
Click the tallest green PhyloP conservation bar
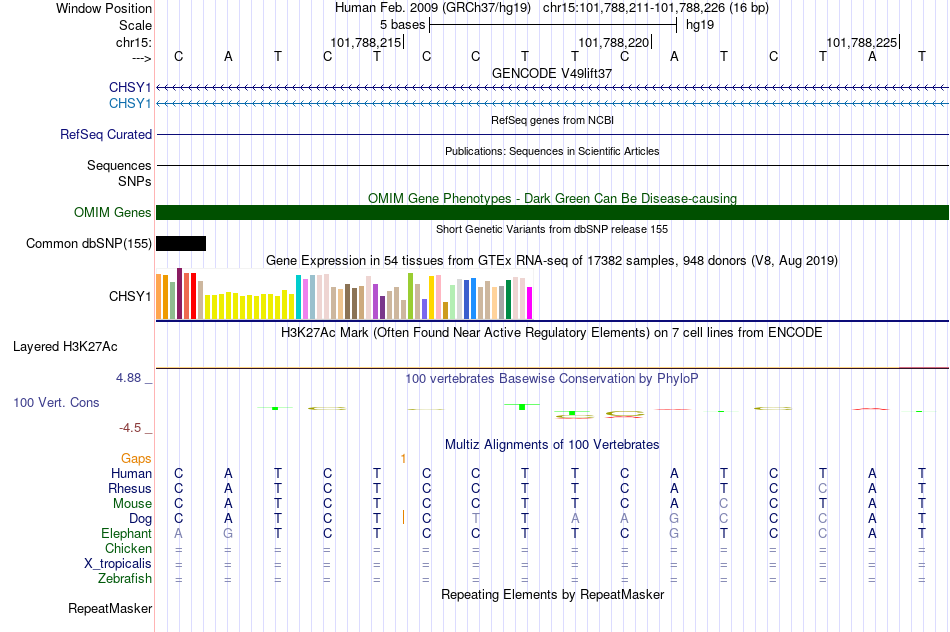[x=522, y=407]
